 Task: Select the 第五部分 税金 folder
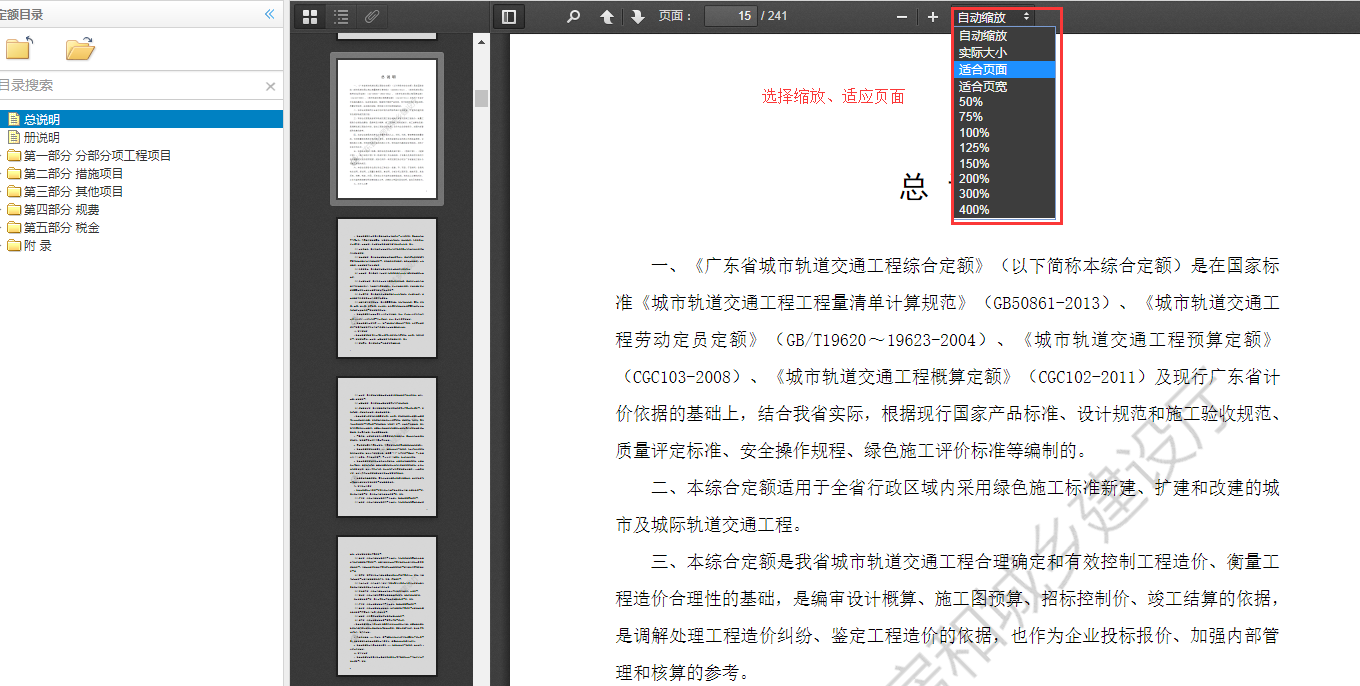tap(61, 227)
